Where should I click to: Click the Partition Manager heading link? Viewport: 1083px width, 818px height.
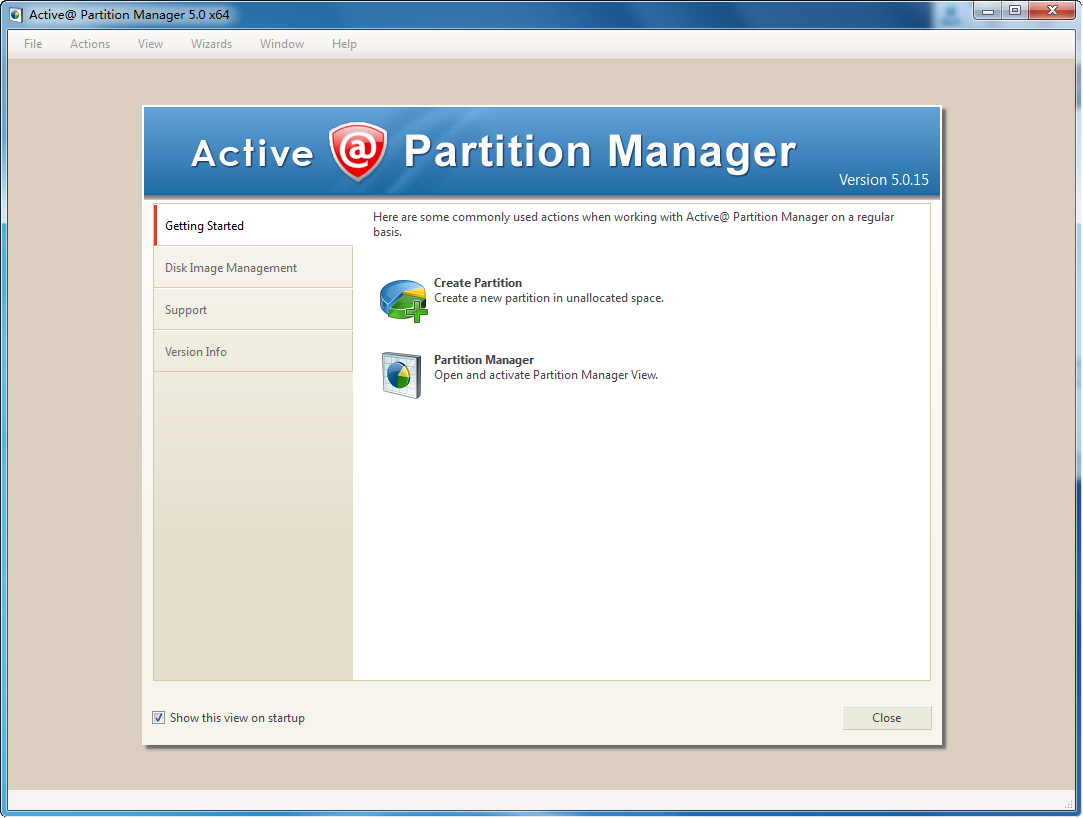(483, 359)
